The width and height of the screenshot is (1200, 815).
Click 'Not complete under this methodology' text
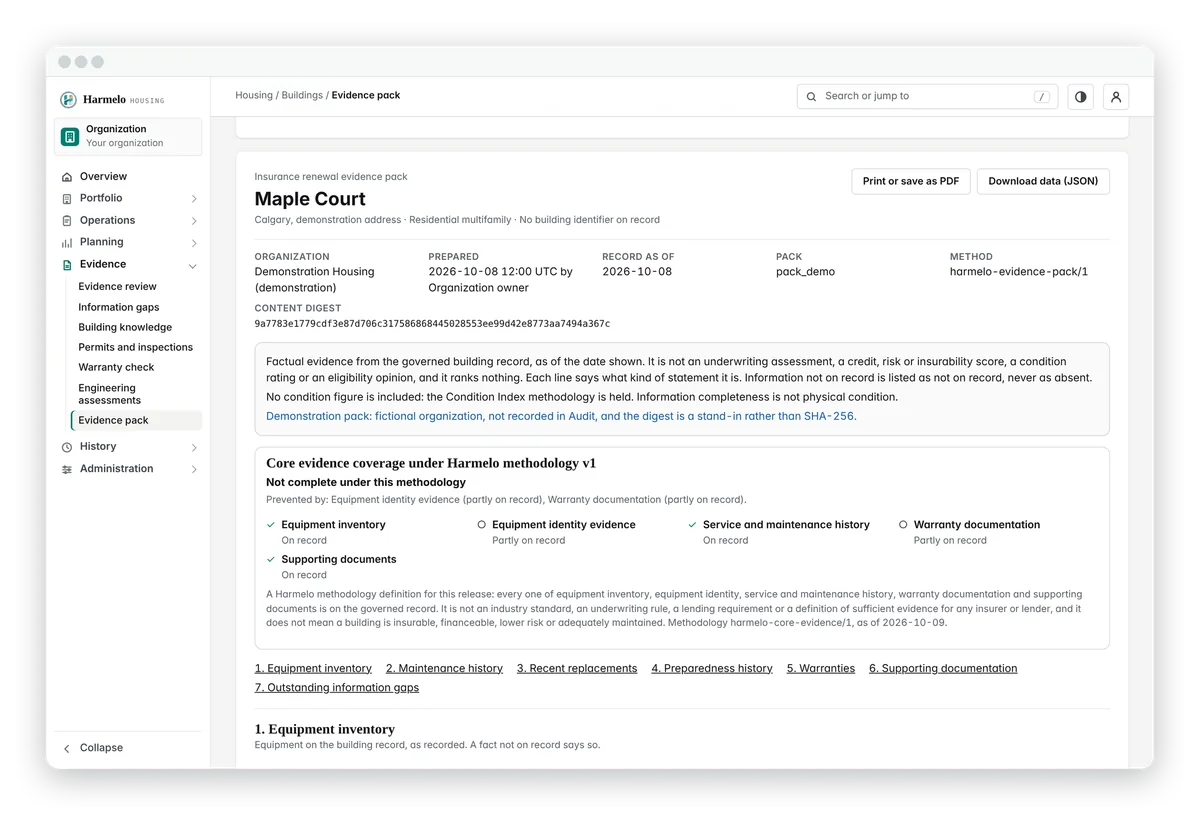366,483
